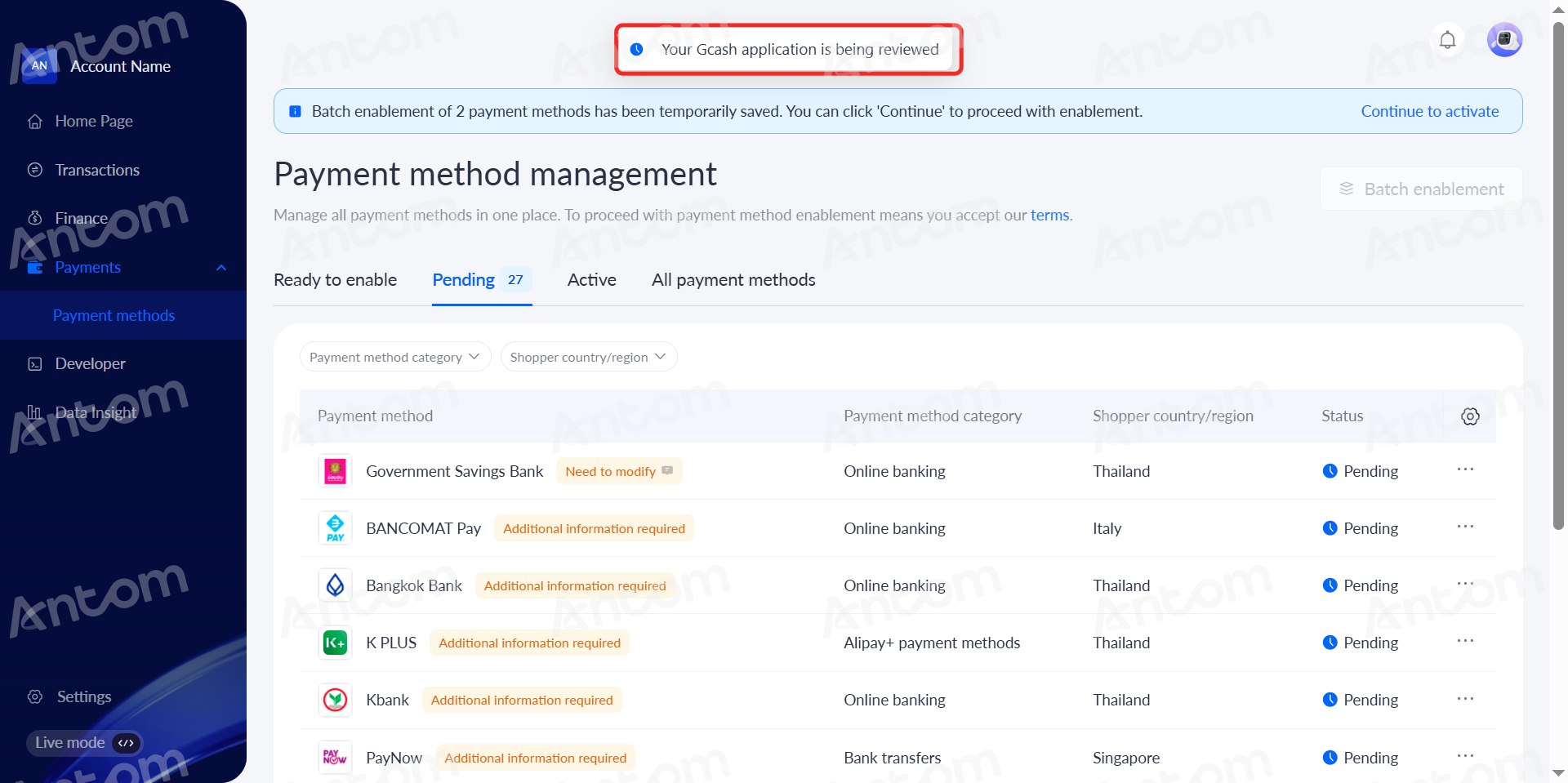Open Data Insight section

click(96, 412)
